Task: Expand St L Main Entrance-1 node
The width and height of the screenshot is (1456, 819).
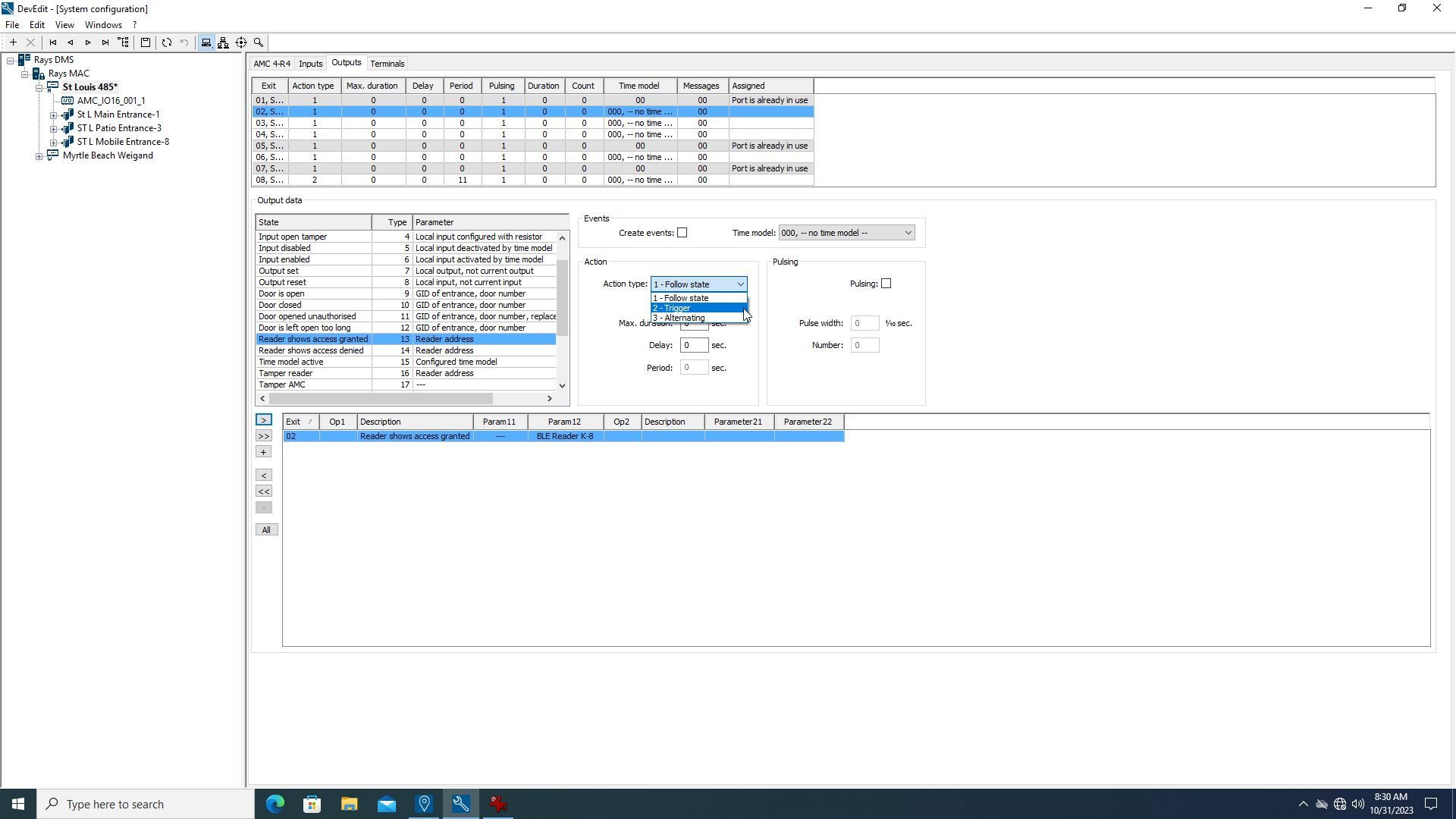Action: click(x=54, y=115)
